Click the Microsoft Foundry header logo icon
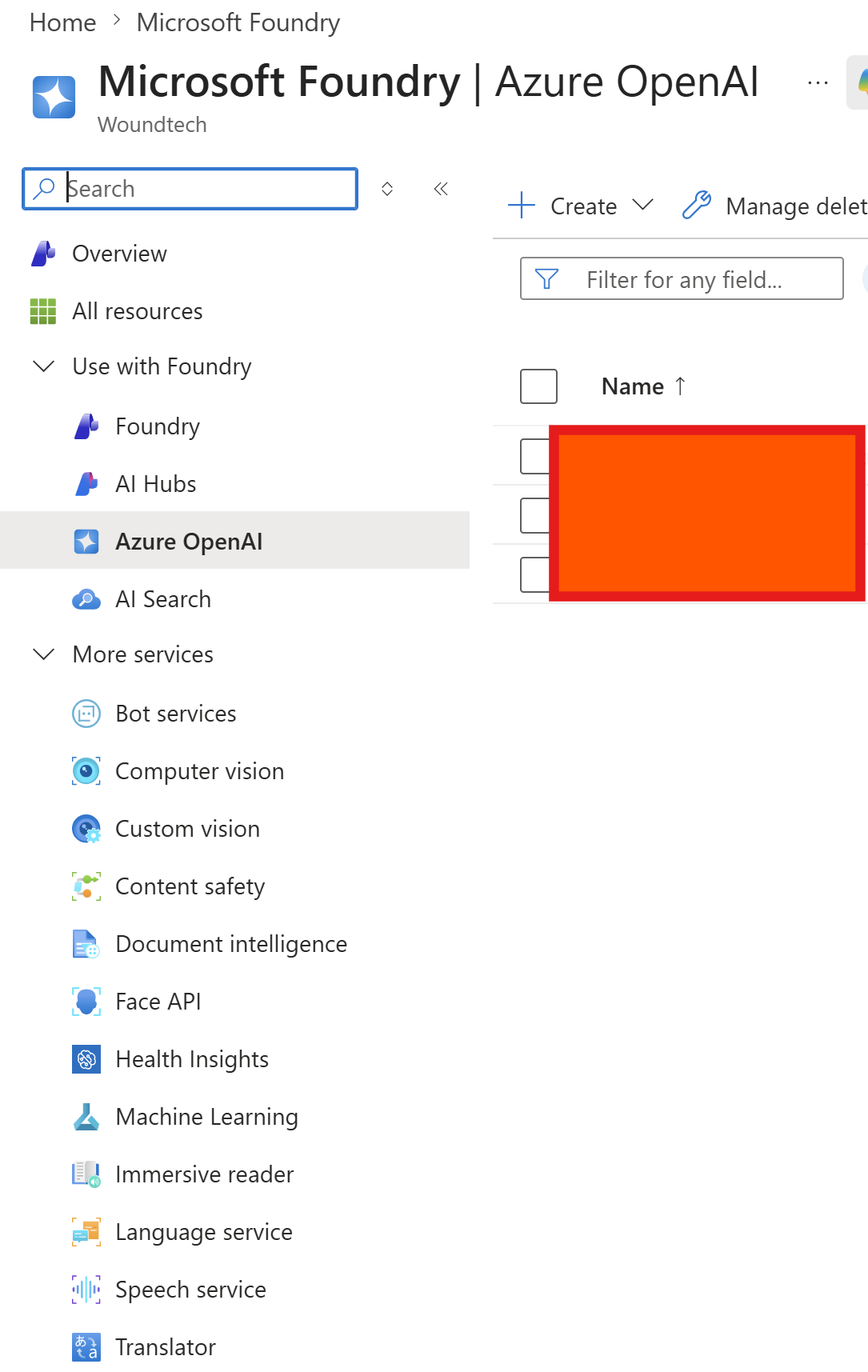Image resolution: width=868 pixels, height=1372 pixels. (54, 97)
